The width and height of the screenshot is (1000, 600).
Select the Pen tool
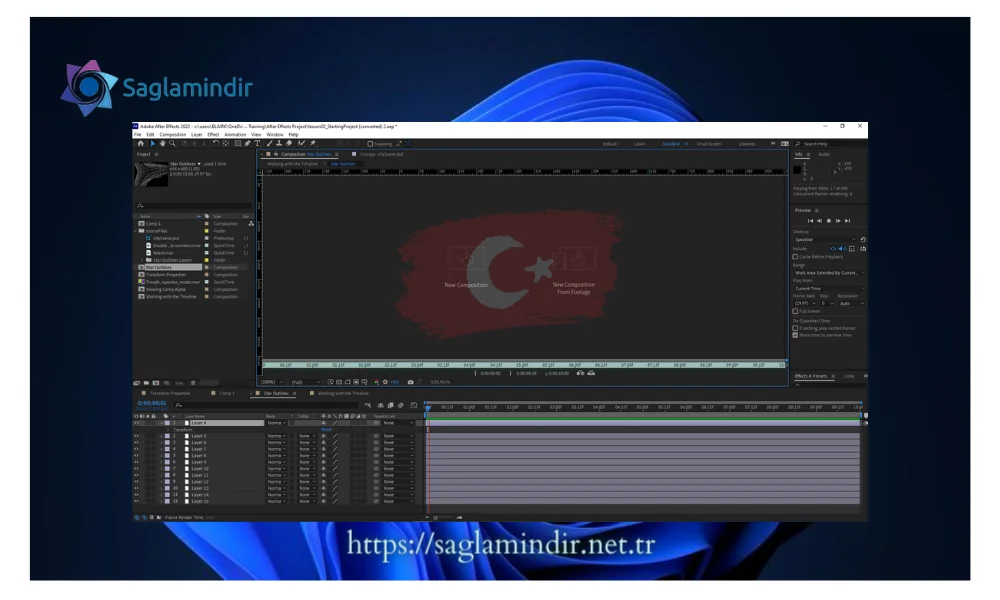(247, 143)
